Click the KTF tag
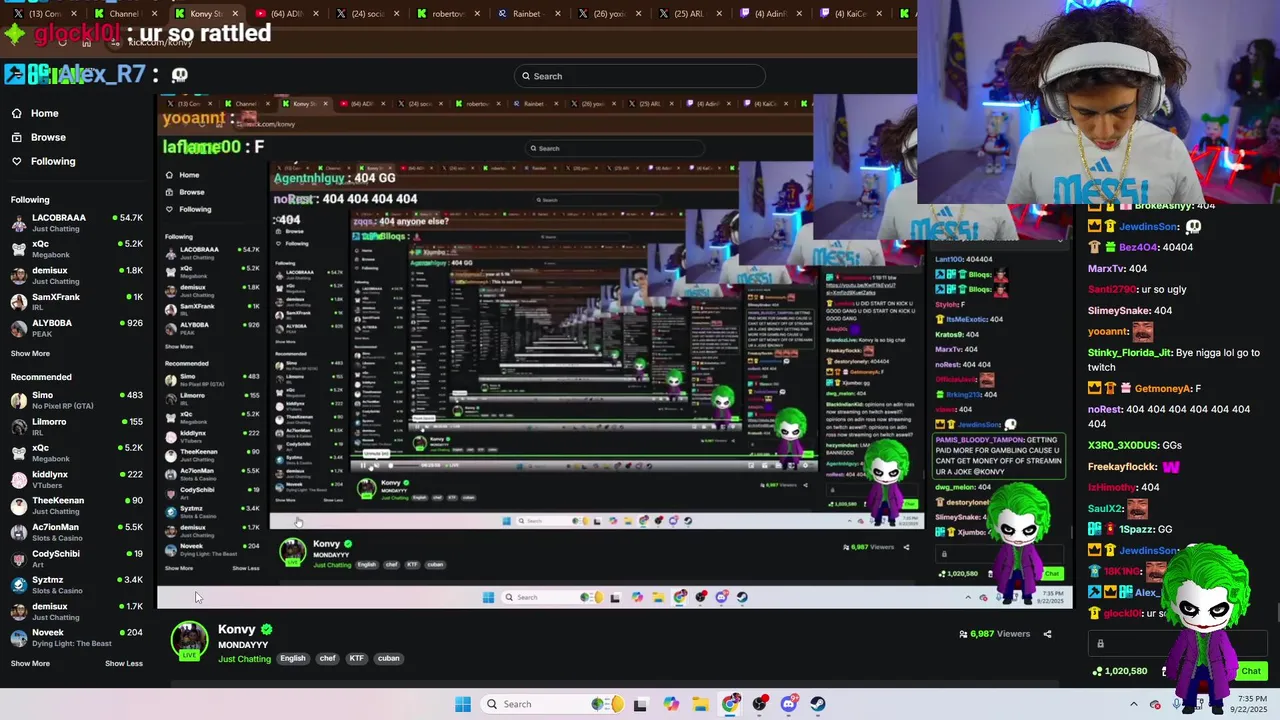This screenshot has height=720, width=1280. [356, 658]
